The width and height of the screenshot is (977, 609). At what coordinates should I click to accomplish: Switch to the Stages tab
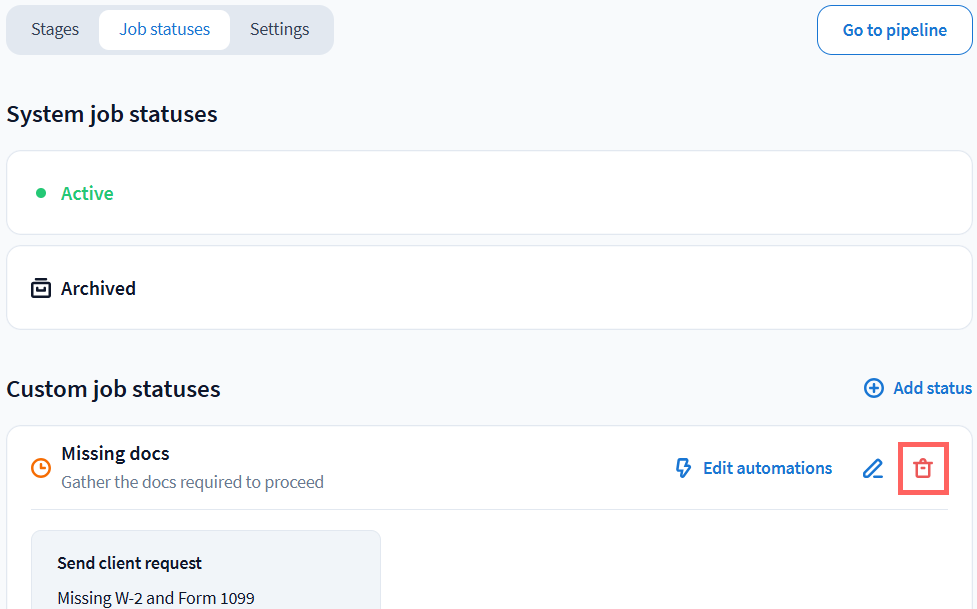click(55, 30)
